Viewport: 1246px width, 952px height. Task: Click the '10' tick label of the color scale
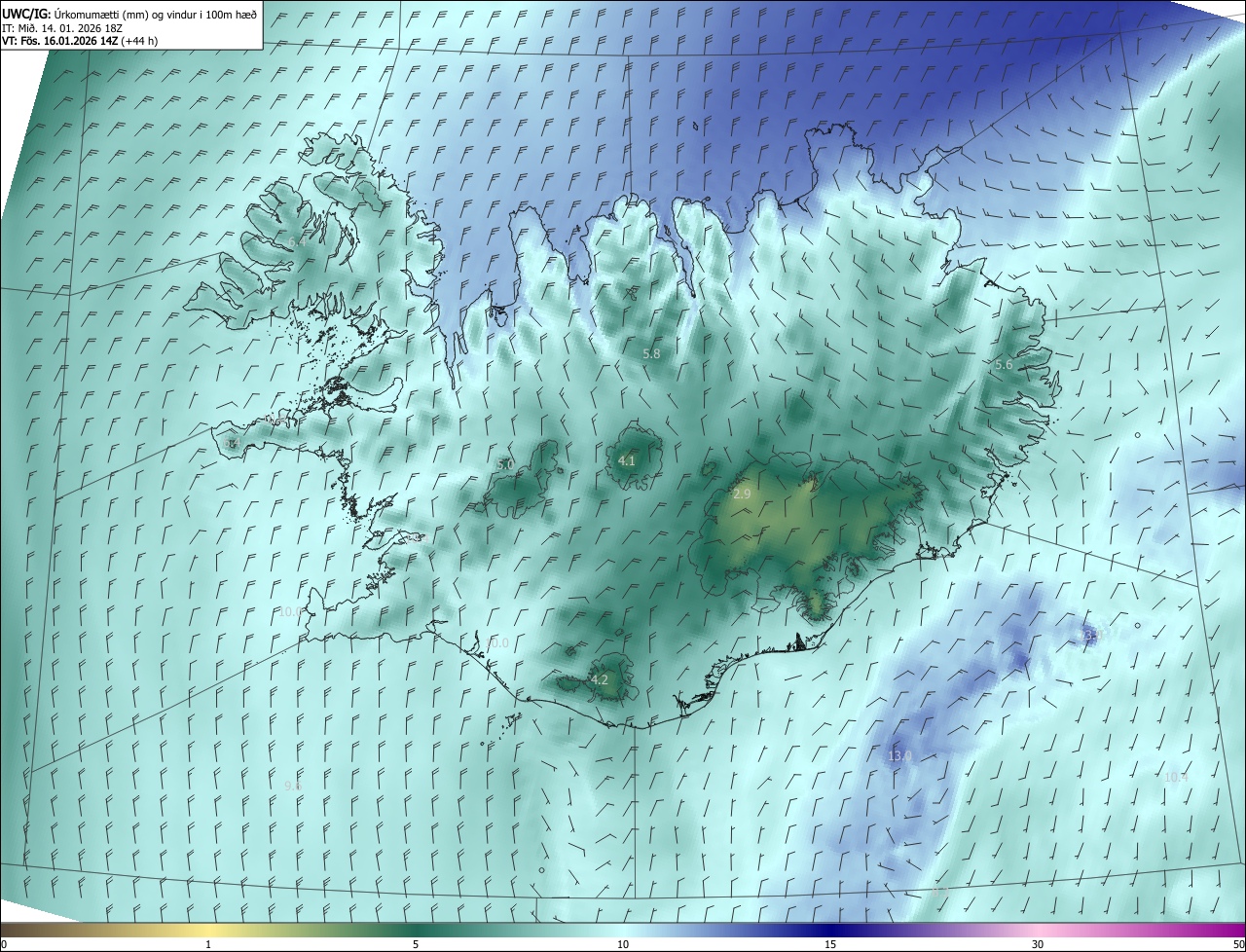coord(623,944)
